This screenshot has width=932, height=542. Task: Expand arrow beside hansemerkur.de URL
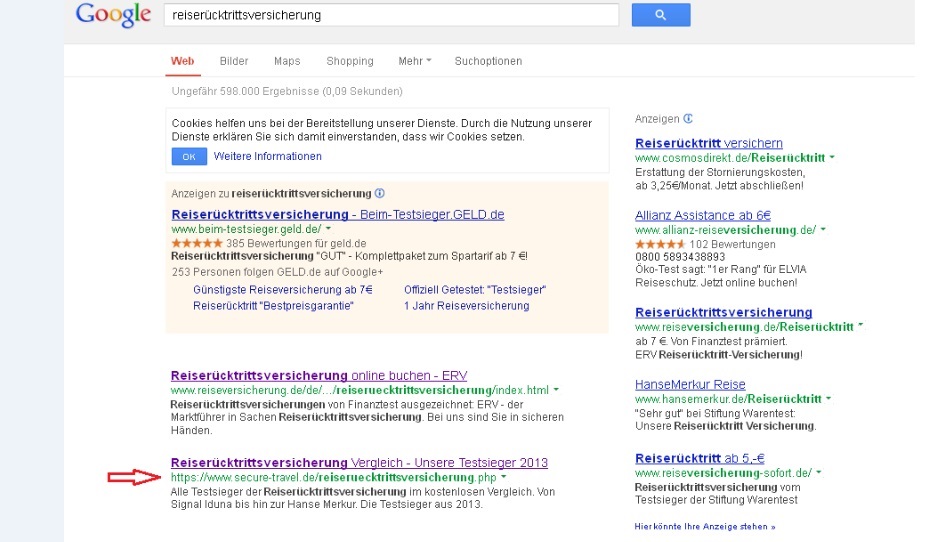point(829,398)
